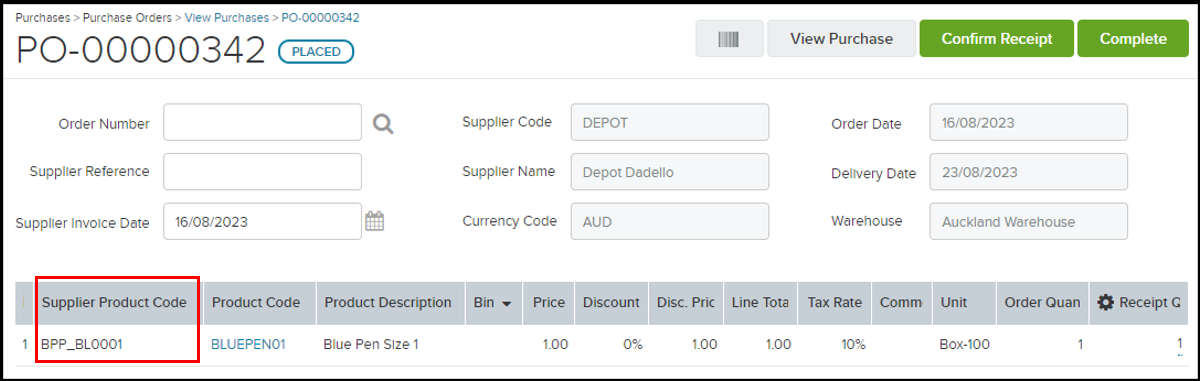Click the Complete button

[x=1133, y=39]
